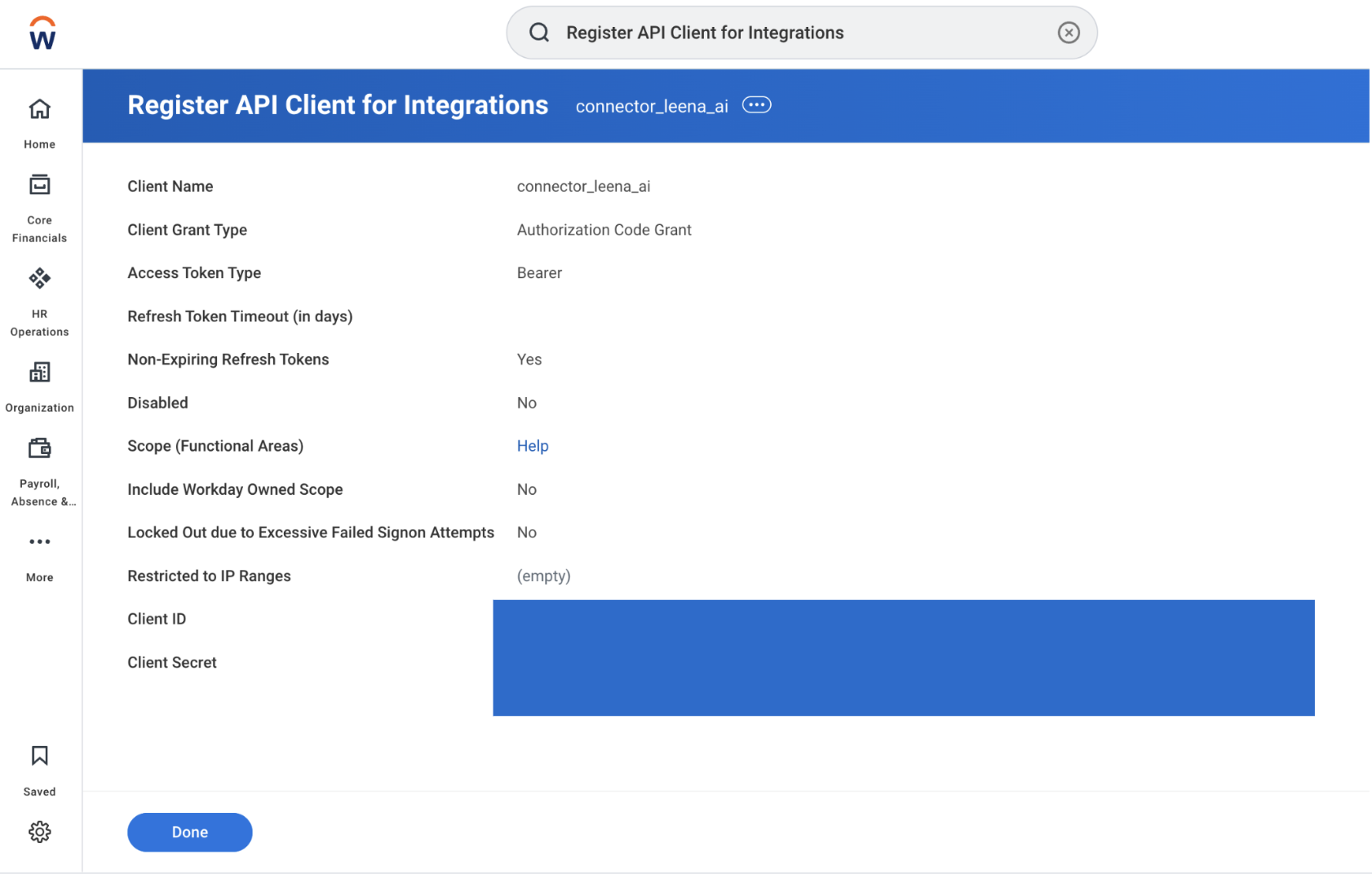Click the search magnifier icon
The width and height of the screenshot is (1372, 874).
(539, 33)
